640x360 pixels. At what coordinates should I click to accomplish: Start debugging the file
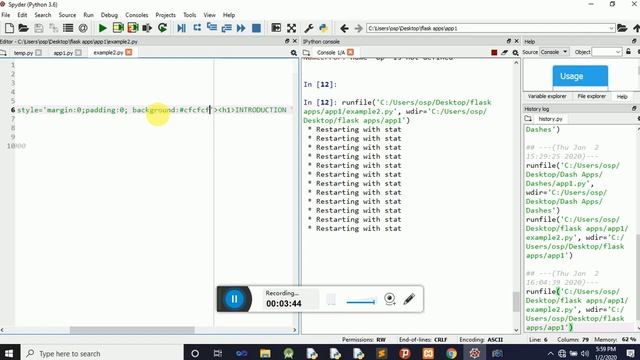click(x=182, y=28)
